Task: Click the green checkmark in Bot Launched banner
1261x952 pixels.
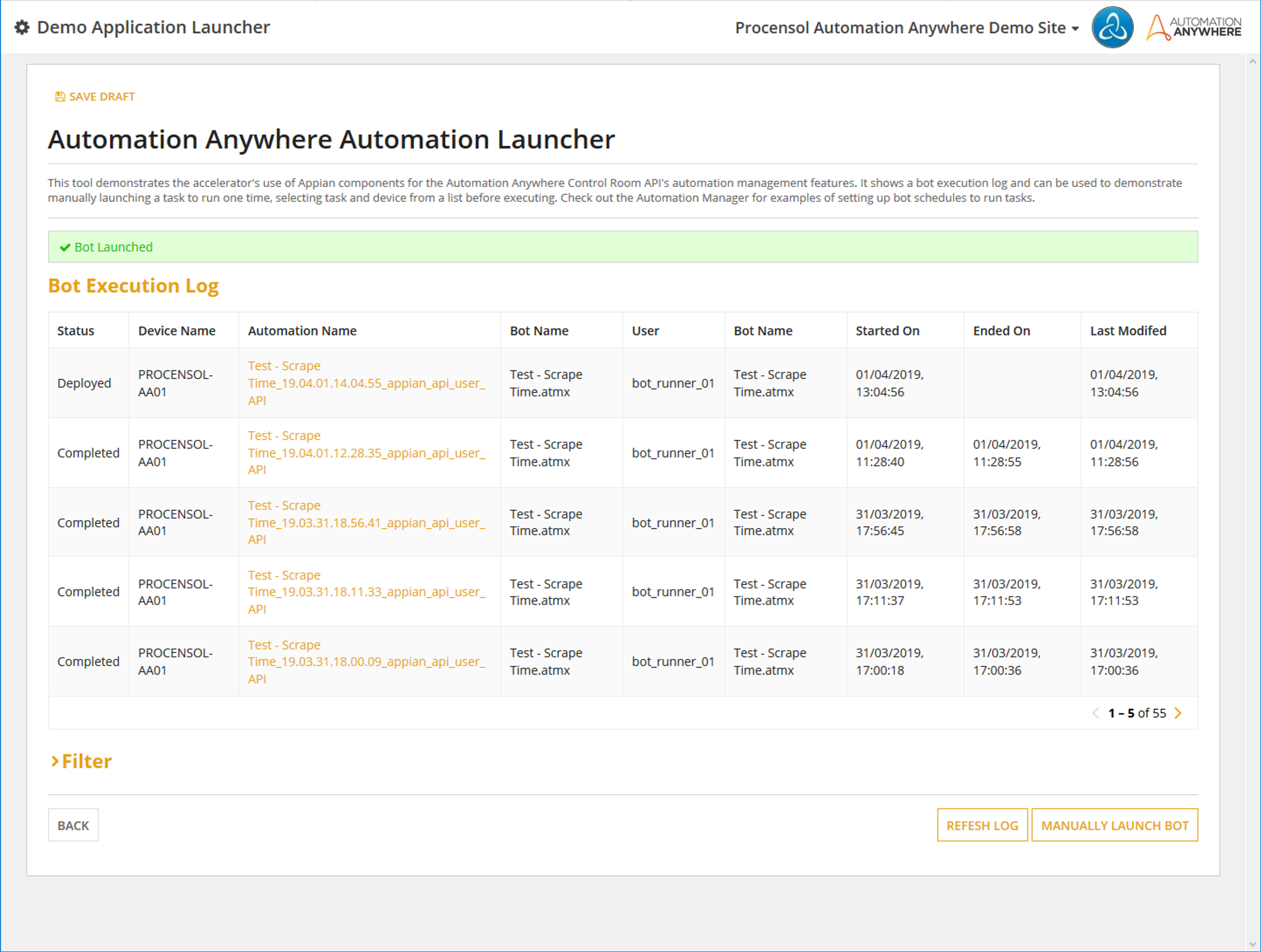Action: 65,247
